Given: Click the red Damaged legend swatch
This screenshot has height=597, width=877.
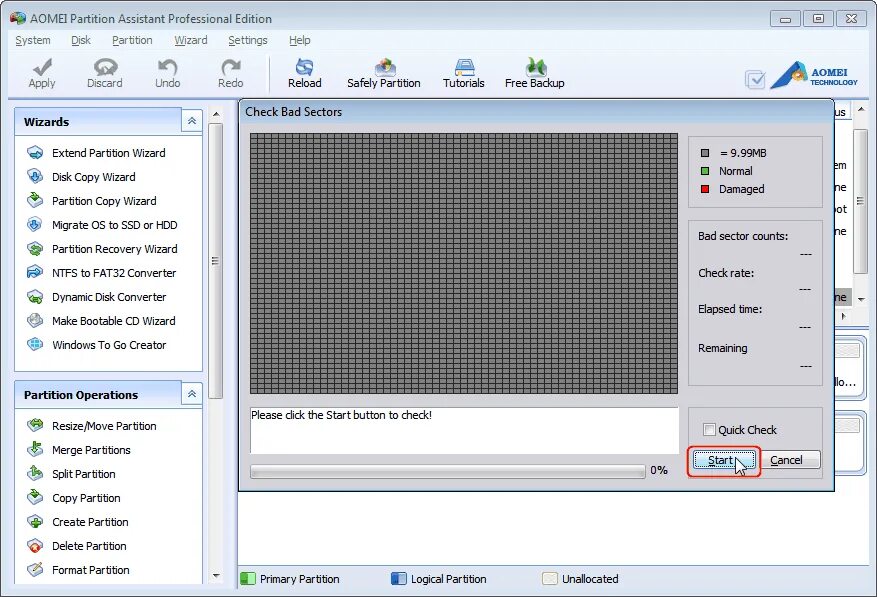Looking at the screenshot, I should click(x=705, y=189).
